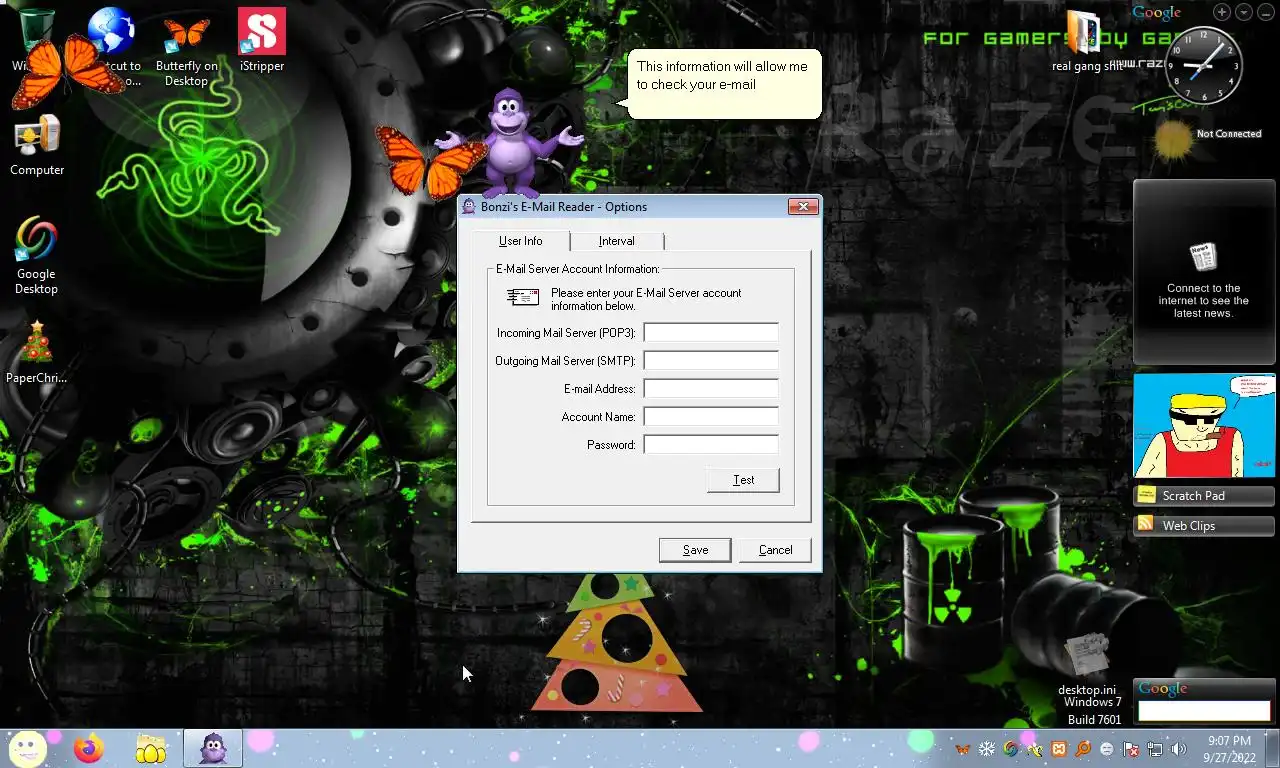Click Bonzi's speech balloon about checking e-mail

pyautogui.click(x=724, y=84)
